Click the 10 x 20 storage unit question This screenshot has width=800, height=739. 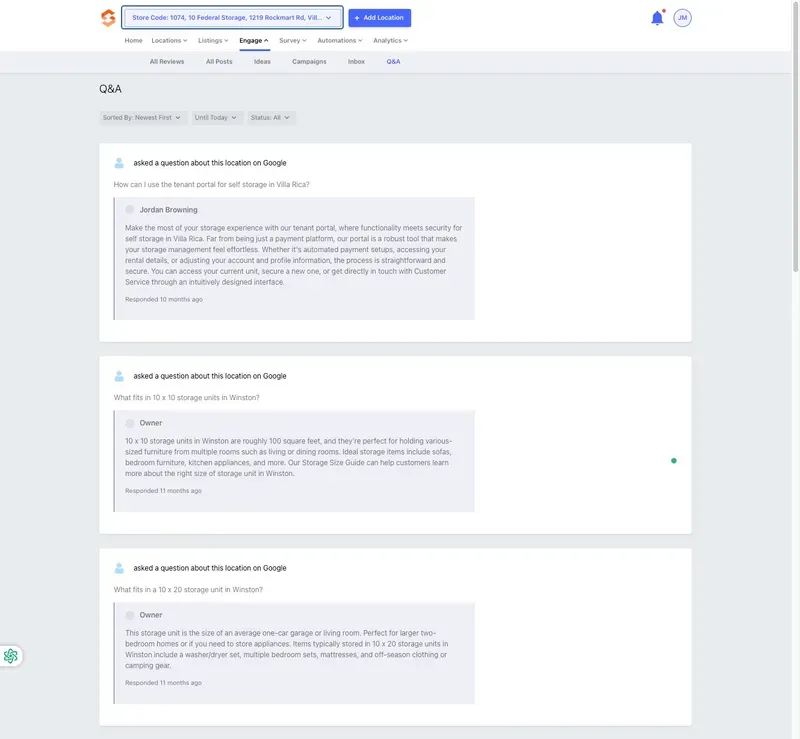(188, 589)
